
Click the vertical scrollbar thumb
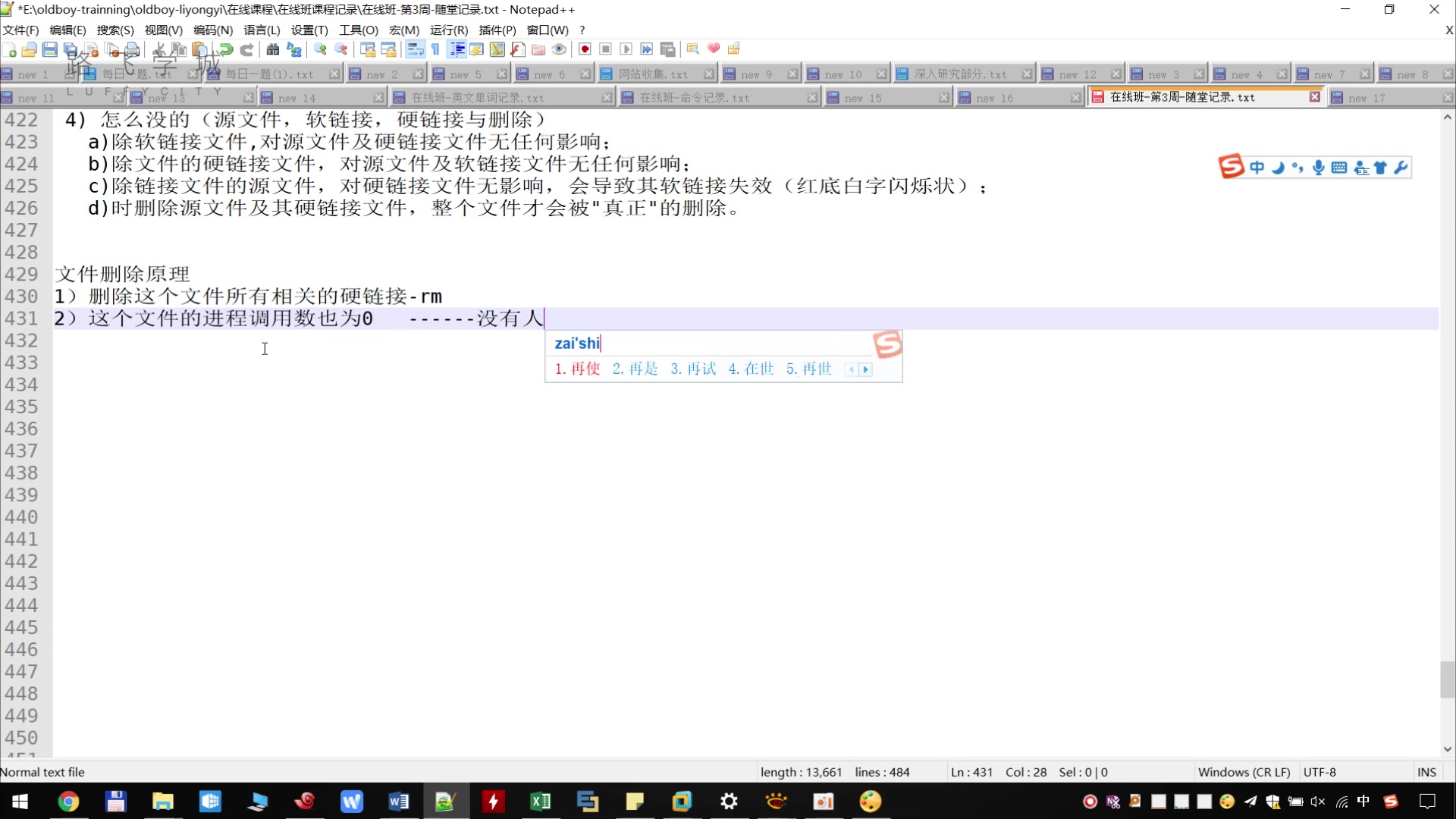1447,679
